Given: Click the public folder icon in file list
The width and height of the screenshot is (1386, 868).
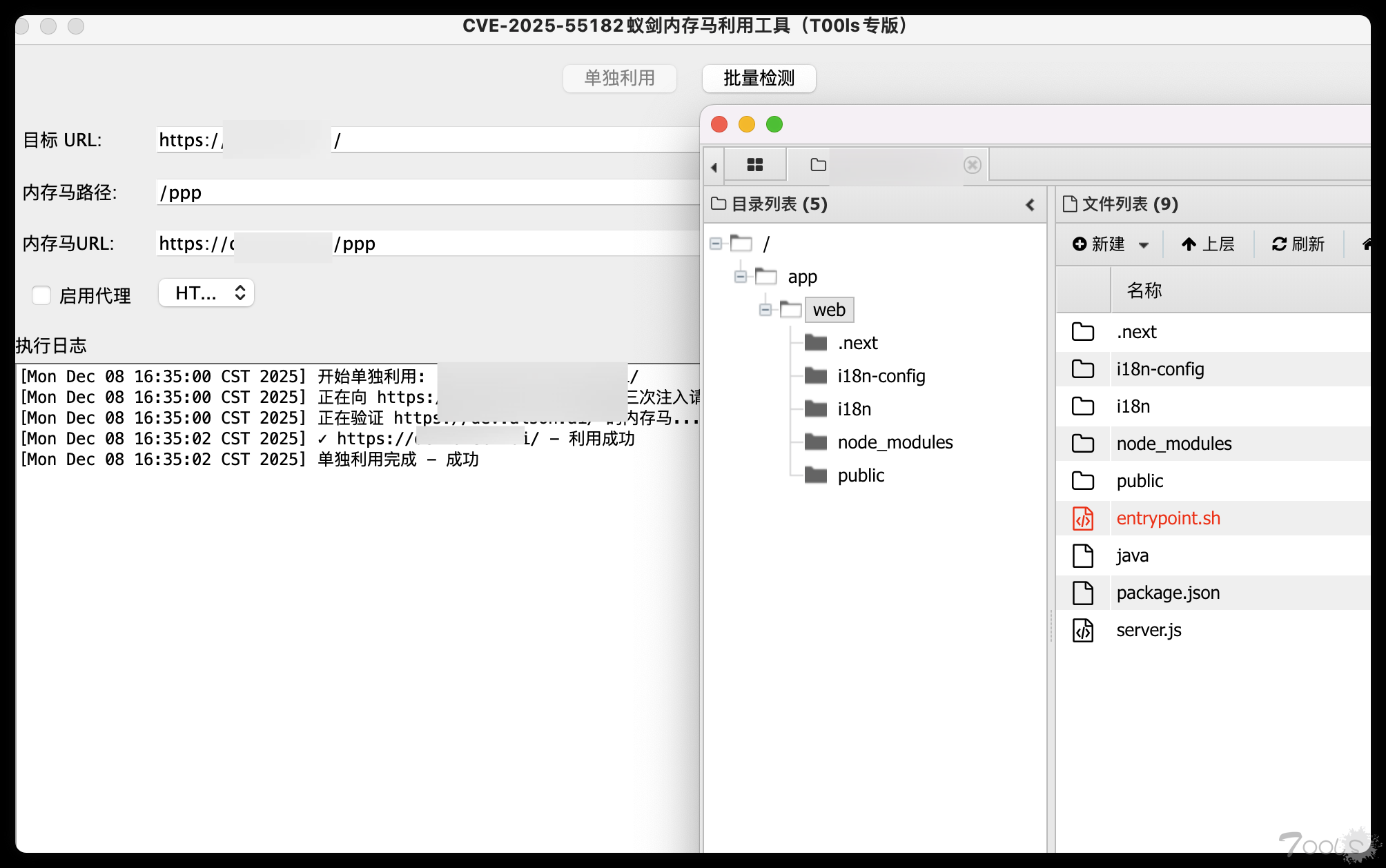Looking at the screenshot, I should click(1084, 481).
